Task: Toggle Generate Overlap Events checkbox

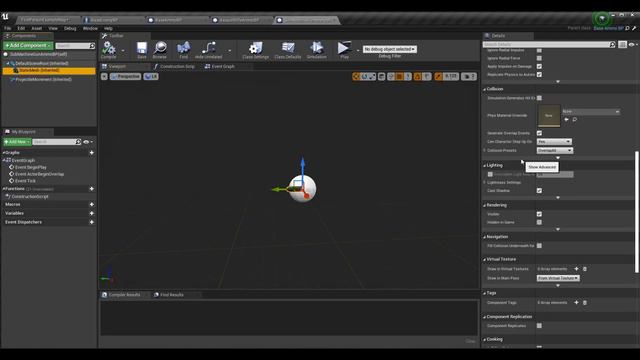Action: point(539,133)
